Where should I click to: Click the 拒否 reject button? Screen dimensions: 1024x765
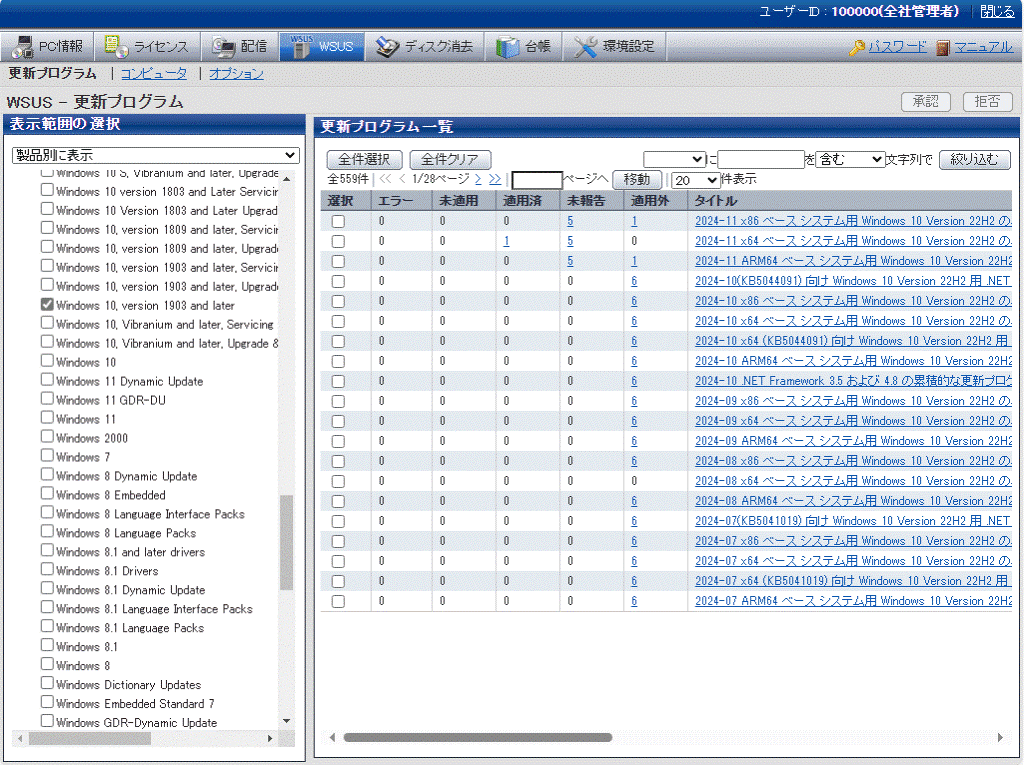[987, 102]
